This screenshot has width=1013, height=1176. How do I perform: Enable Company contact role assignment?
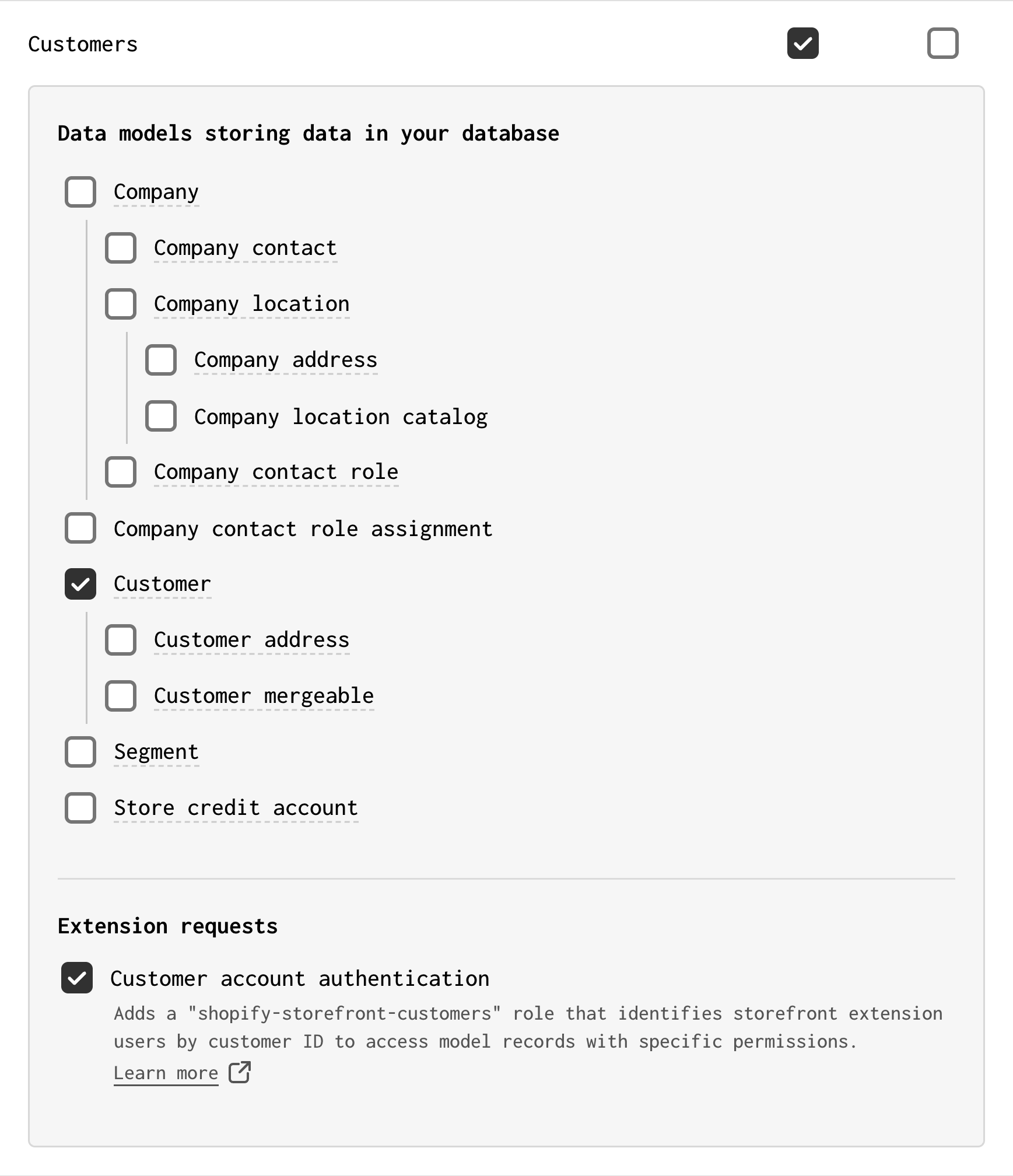click(x=80, y=528)
